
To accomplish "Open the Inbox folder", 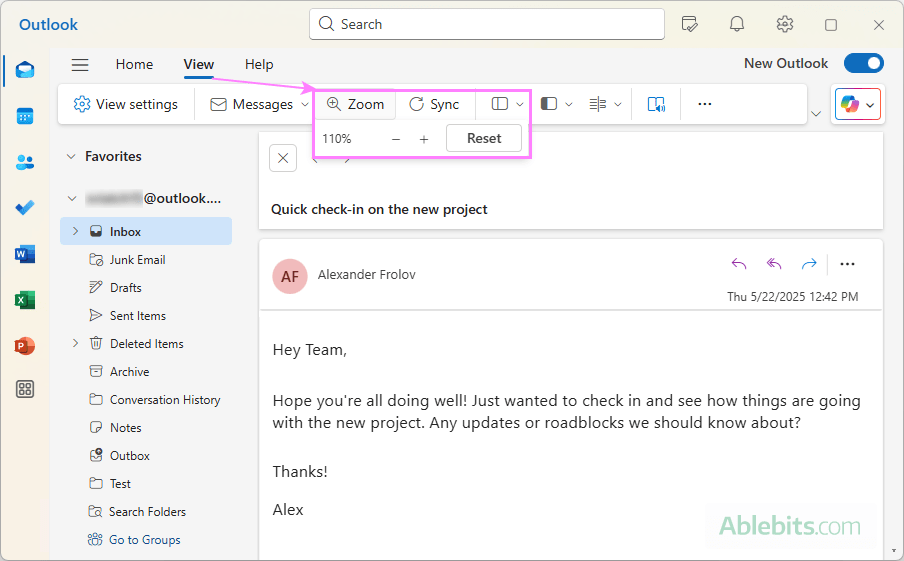I will click(146, 231).
